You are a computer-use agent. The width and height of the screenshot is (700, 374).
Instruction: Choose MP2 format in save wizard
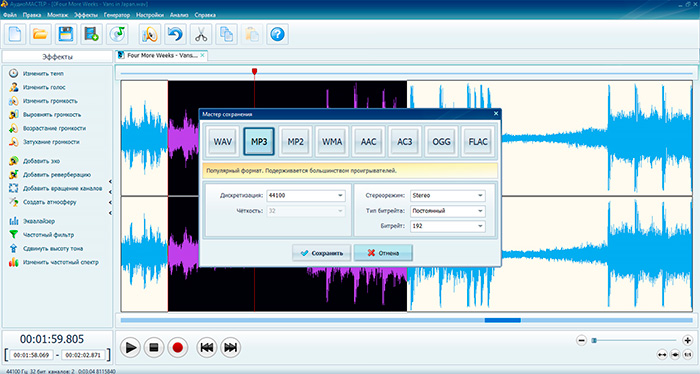tap(296, 141)
